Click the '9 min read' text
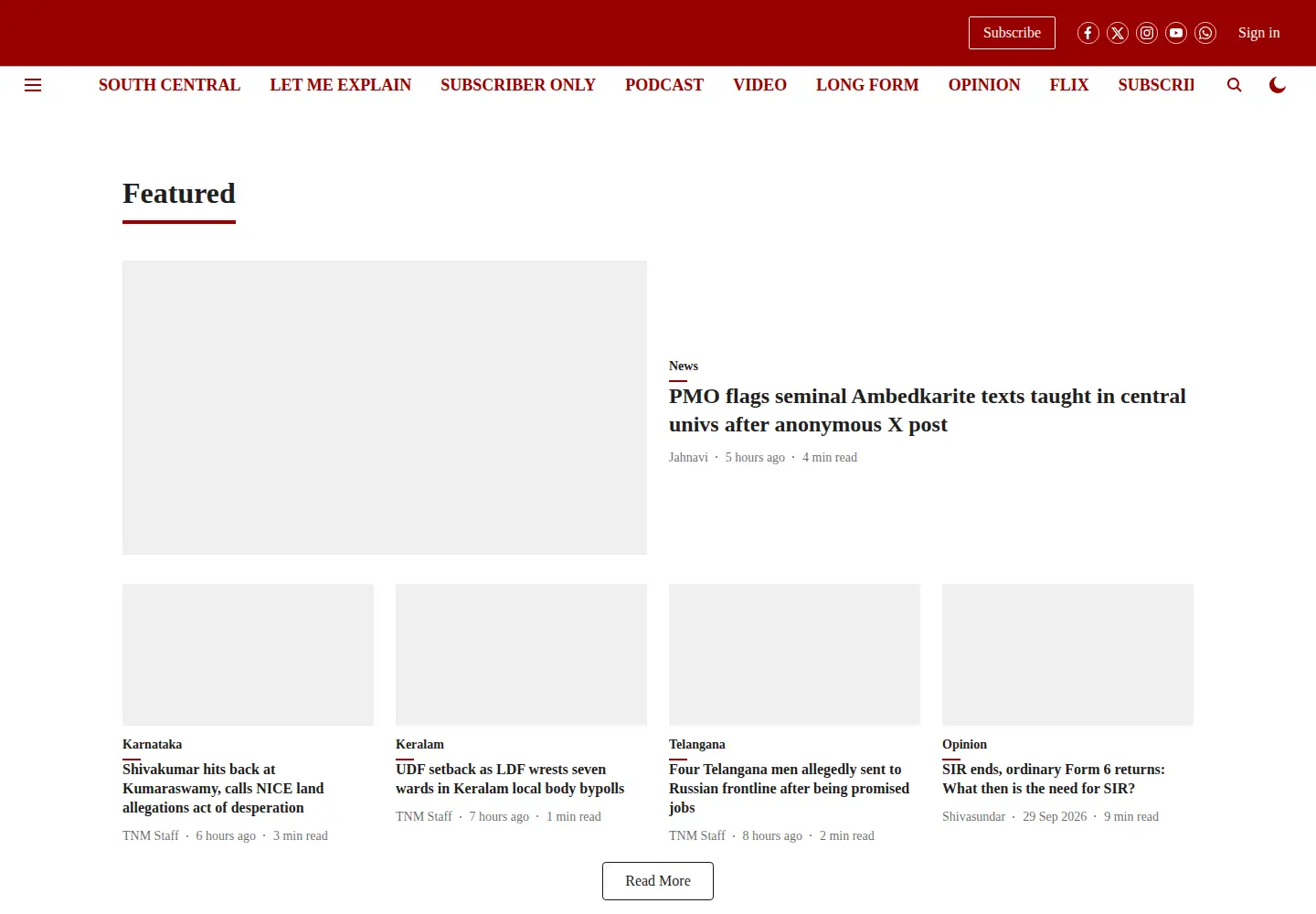 (1131, 816)
